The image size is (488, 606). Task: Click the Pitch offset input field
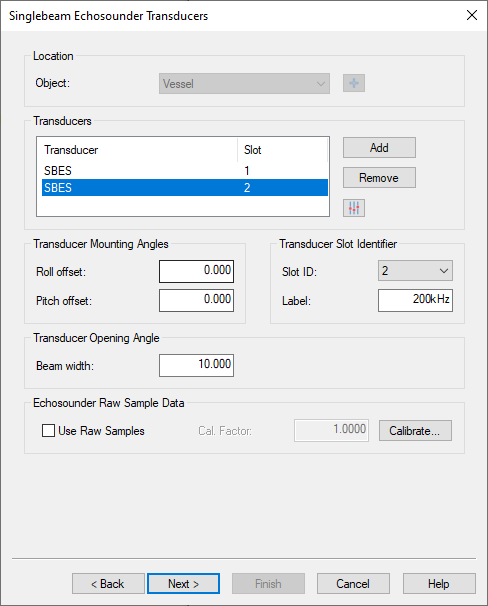click(x=196, y=300)
